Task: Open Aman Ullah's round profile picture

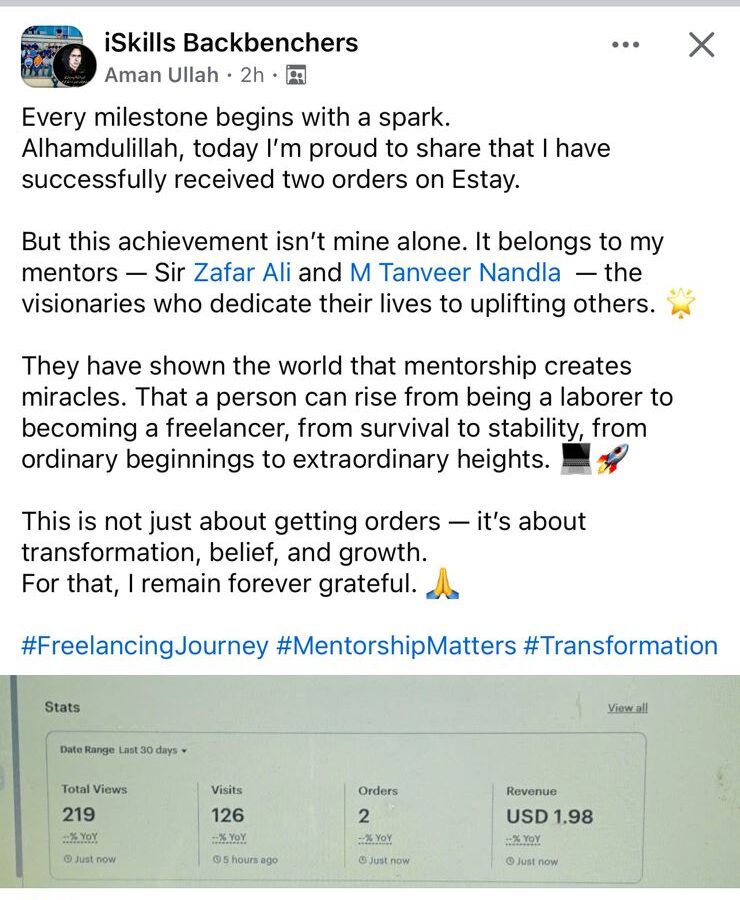Action: [76, 66]
